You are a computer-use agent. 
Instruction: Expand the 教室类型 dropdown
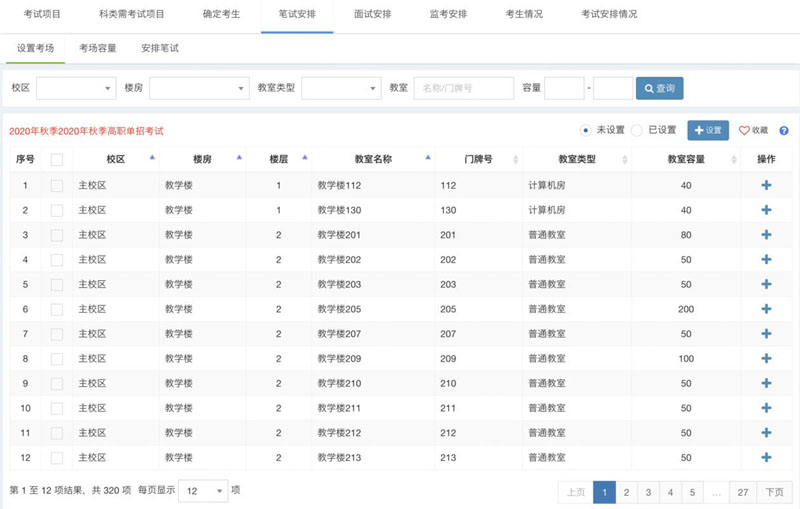pos(341,89)
